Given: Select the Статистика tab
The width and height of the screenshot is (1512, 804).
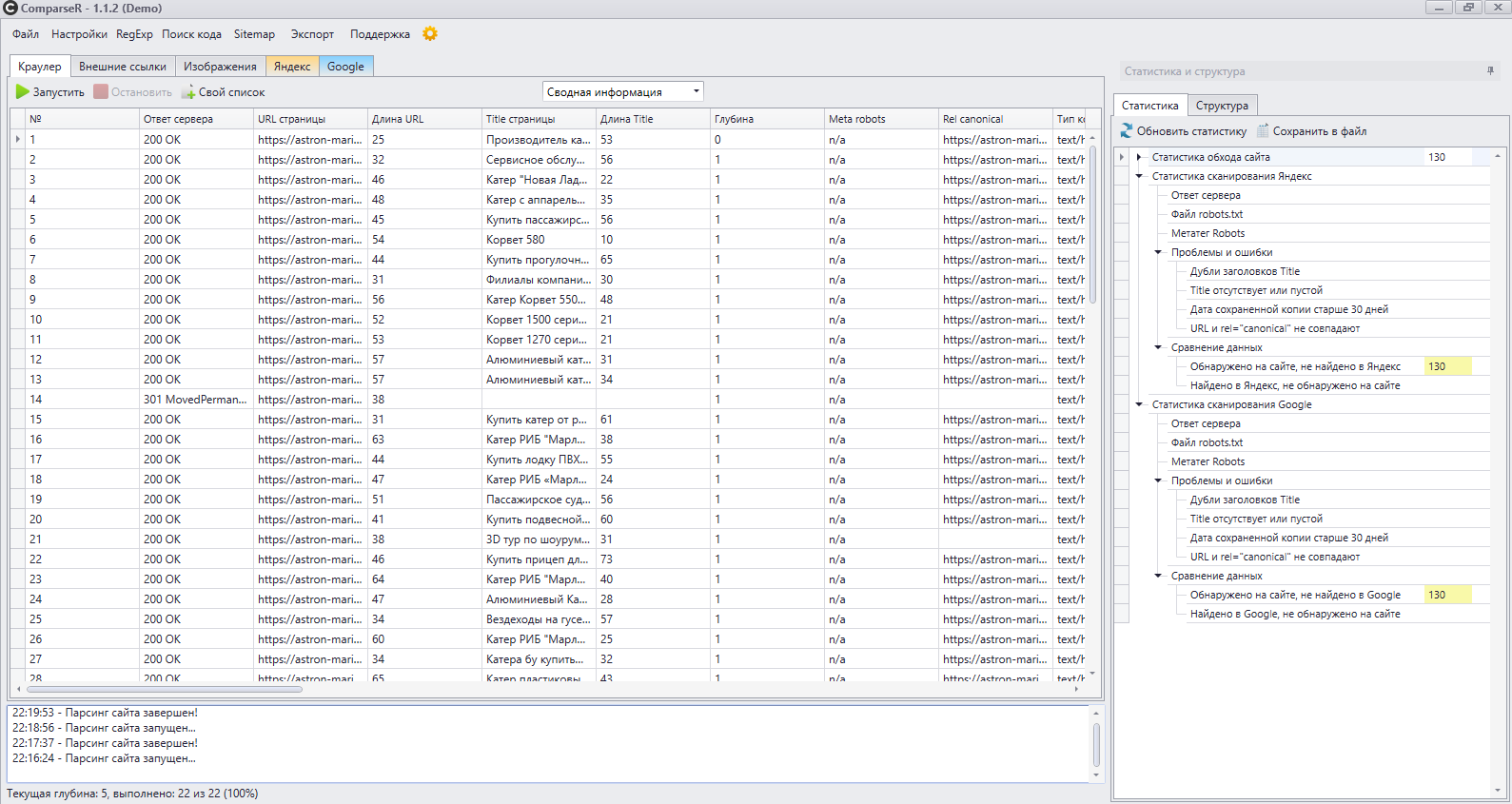Looking at the screenshot, I should coord(1149,106).
